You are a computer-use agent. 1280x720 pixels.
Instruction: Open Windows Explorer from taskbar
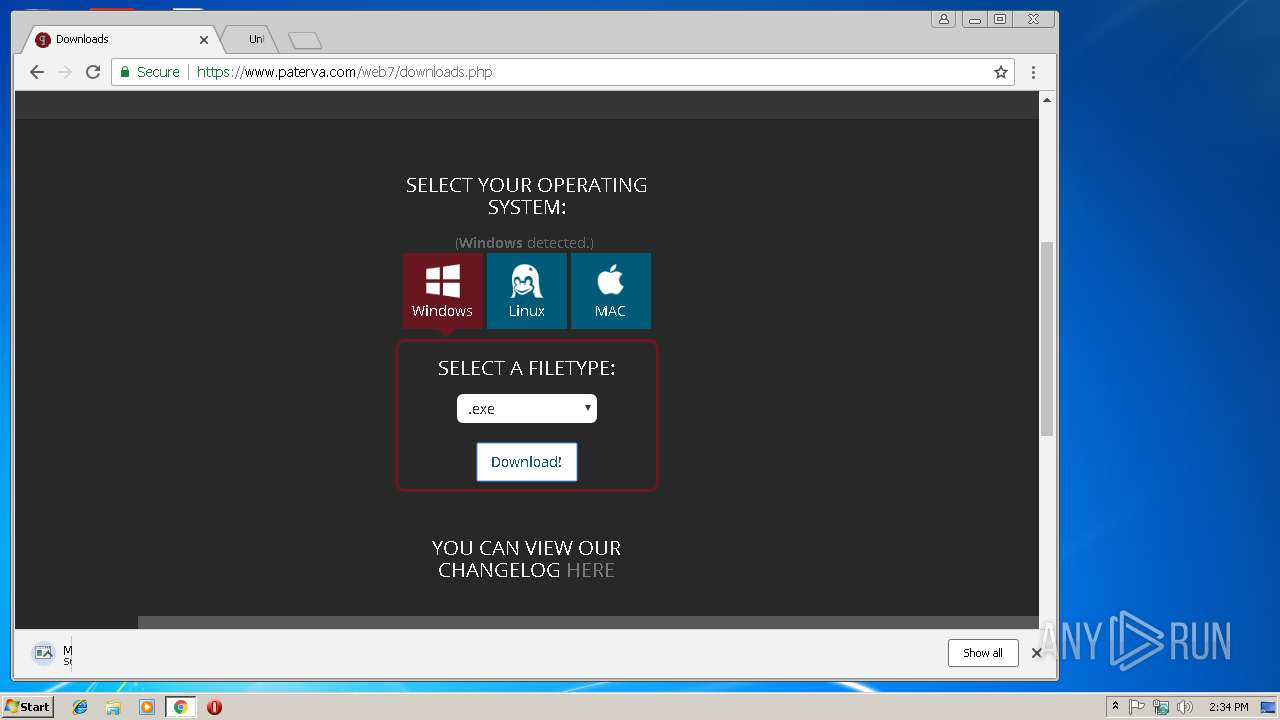(113, 707)
